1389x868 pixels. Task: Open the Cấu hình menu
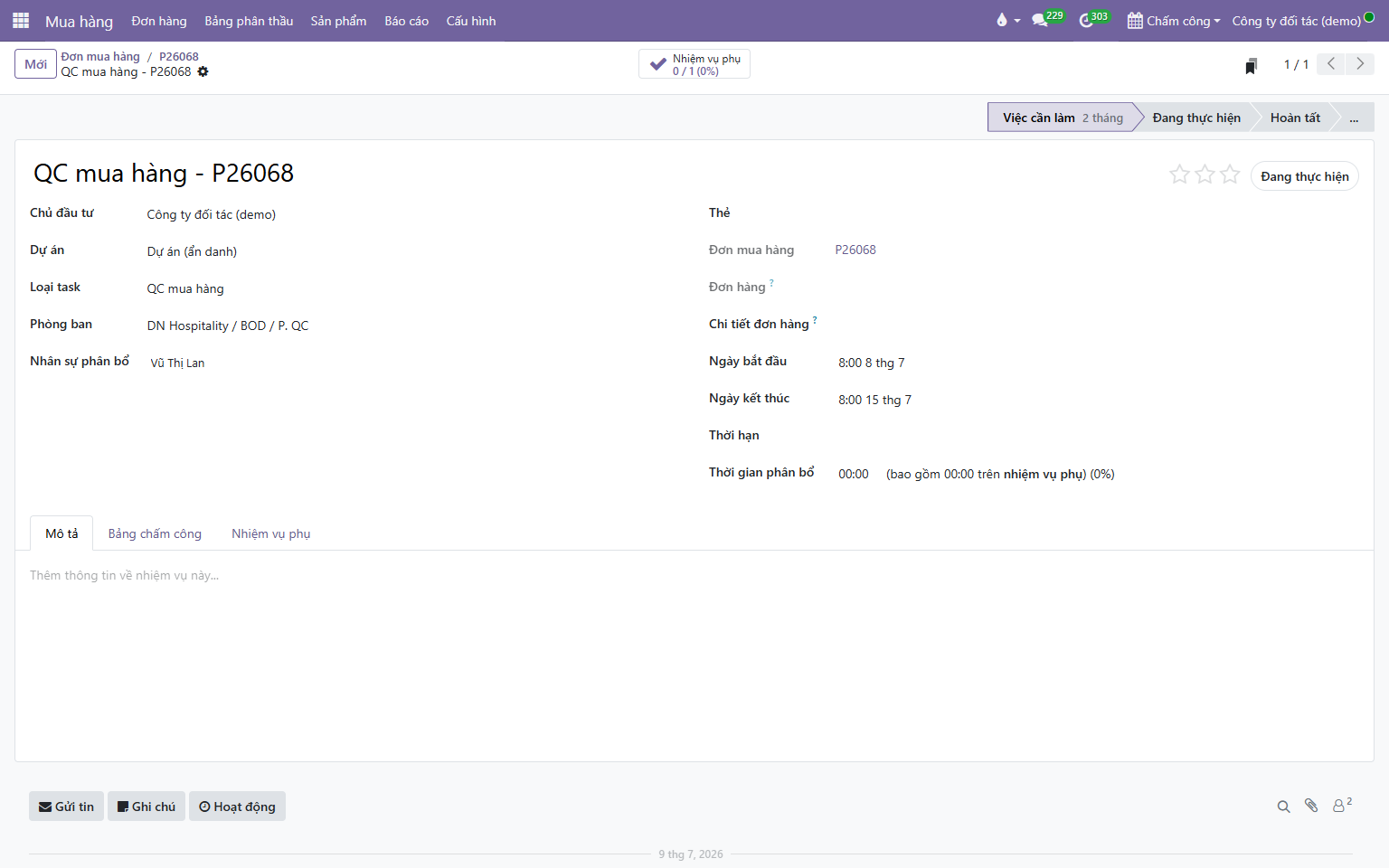pyautogui.click(x=471, y=21)
